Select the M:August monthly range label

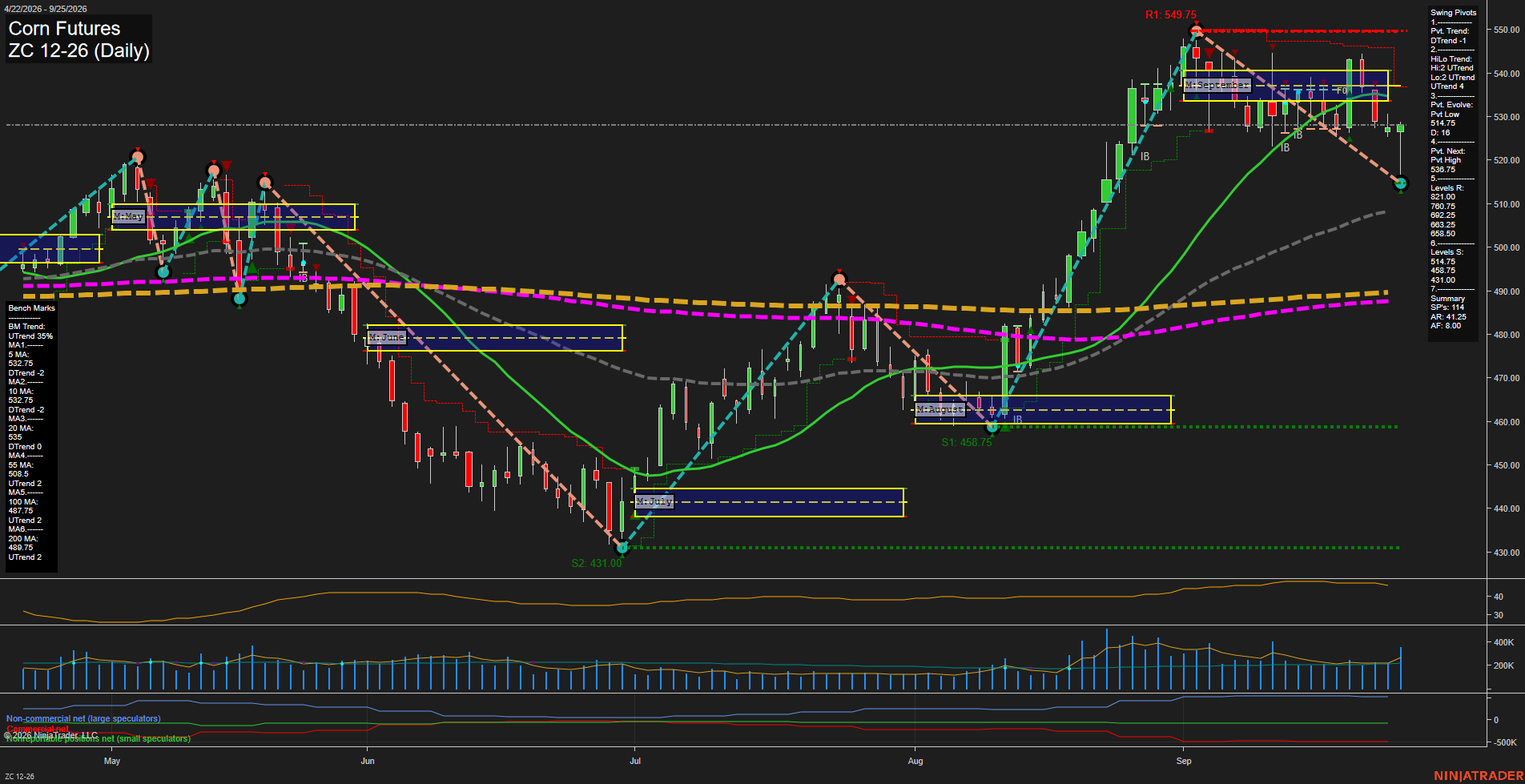940,409
